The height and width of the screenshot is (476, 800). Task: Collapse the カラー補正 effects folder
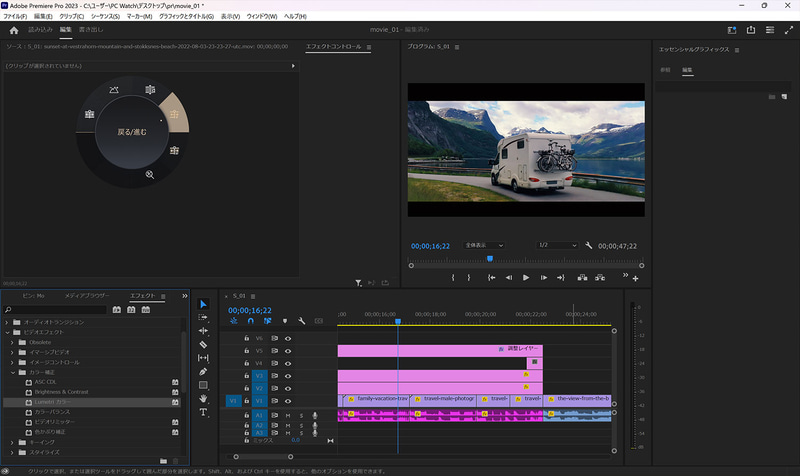[12, 372]
